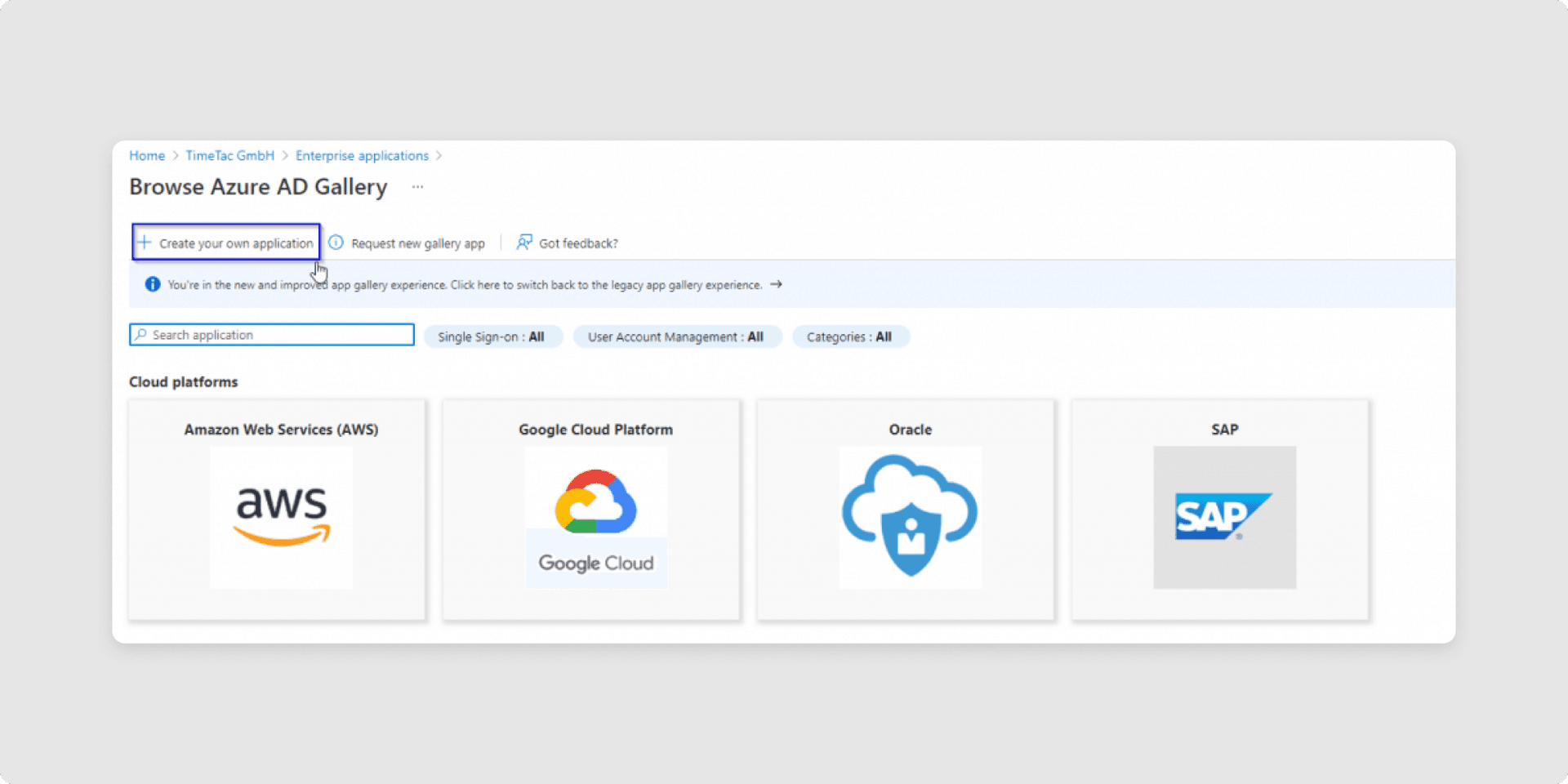Screen dimensions: 1568x784
Task: Go to the Home breadcrumb
Action: (147, 155)
